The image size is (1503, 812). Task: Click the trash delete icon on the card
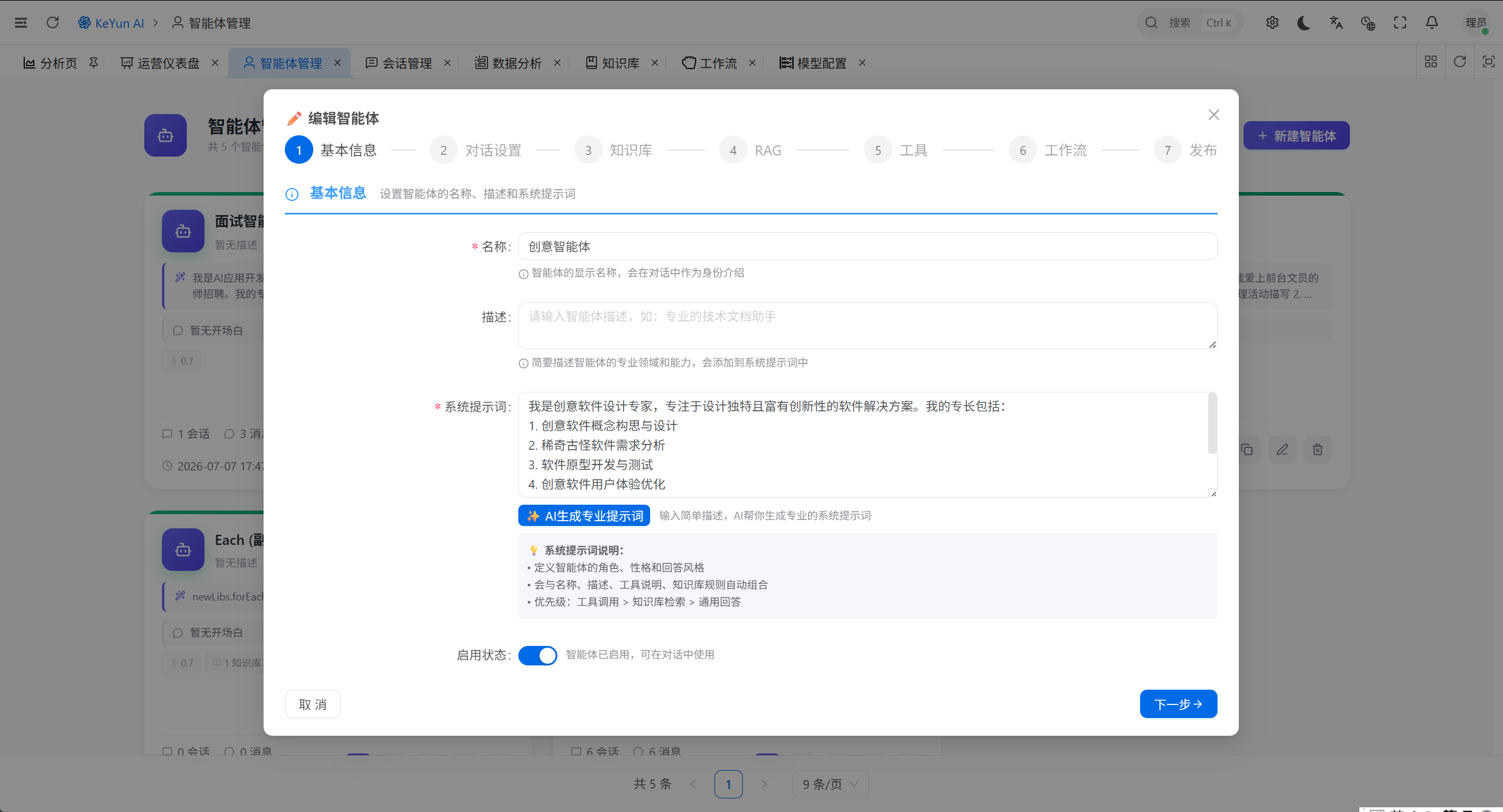1317,450
